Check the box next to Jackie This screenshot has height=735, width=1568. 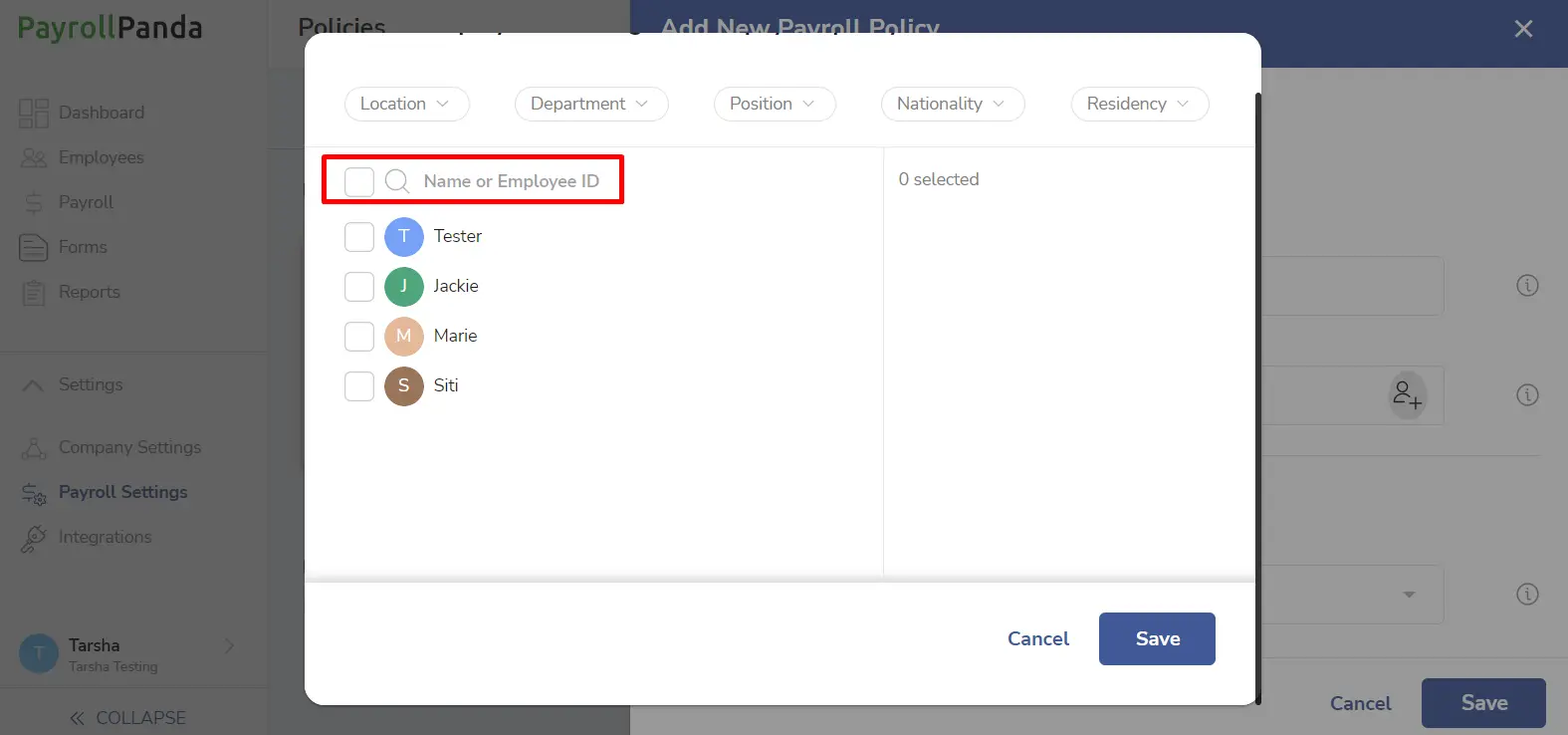tap(359, 287)
